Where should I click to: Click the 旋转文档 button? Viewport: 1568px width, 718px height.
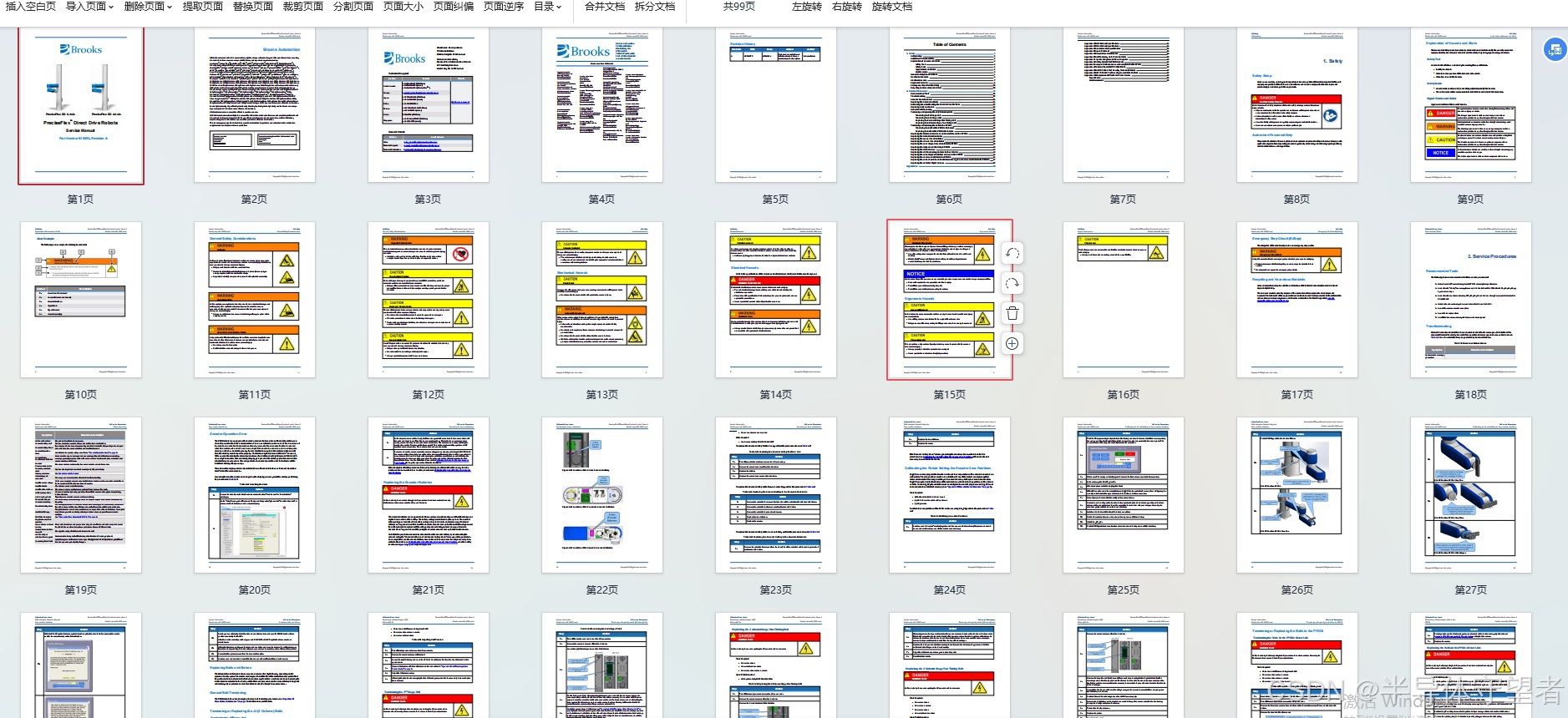892,7
